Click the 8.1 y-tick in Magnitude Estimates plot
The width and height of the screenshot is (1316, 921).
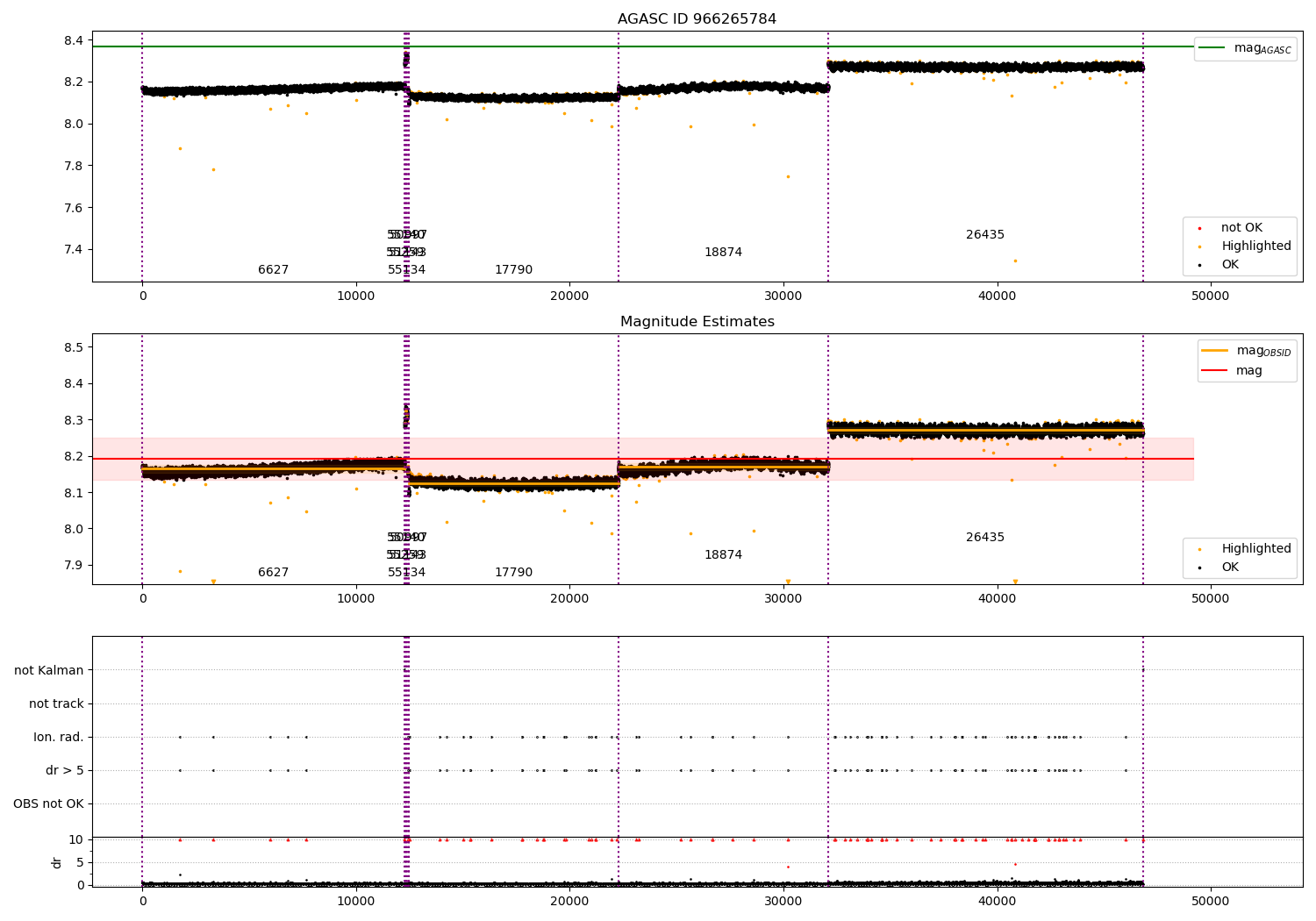74,493
